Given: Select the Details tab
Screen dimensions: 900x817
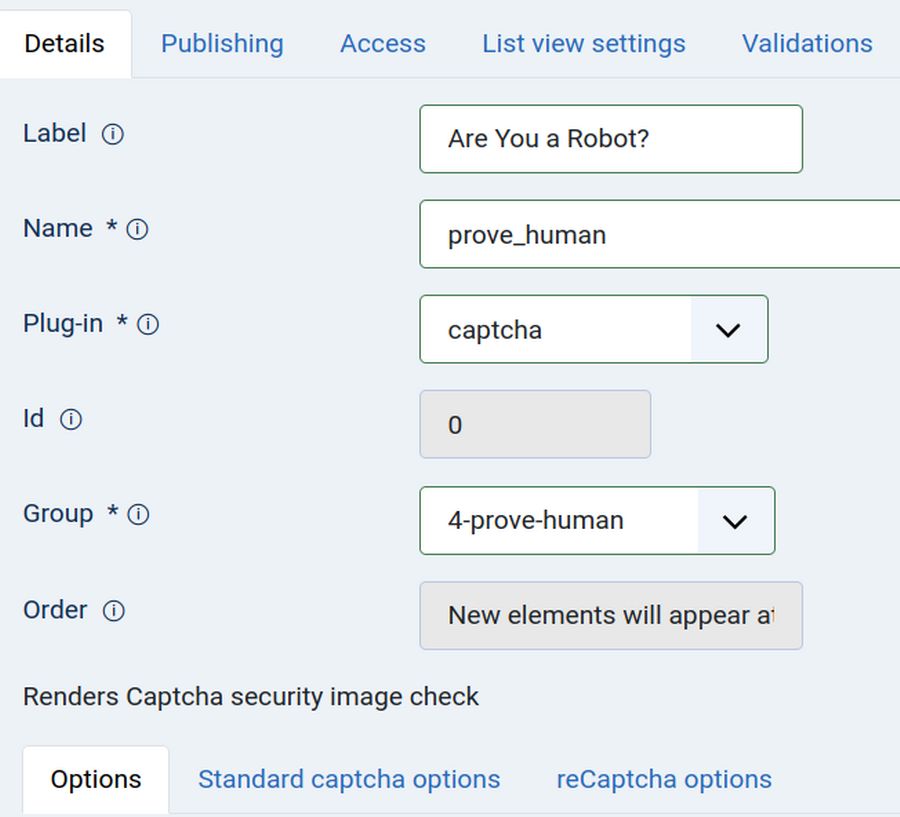Looking at the screenshot, I should point(65,44).
